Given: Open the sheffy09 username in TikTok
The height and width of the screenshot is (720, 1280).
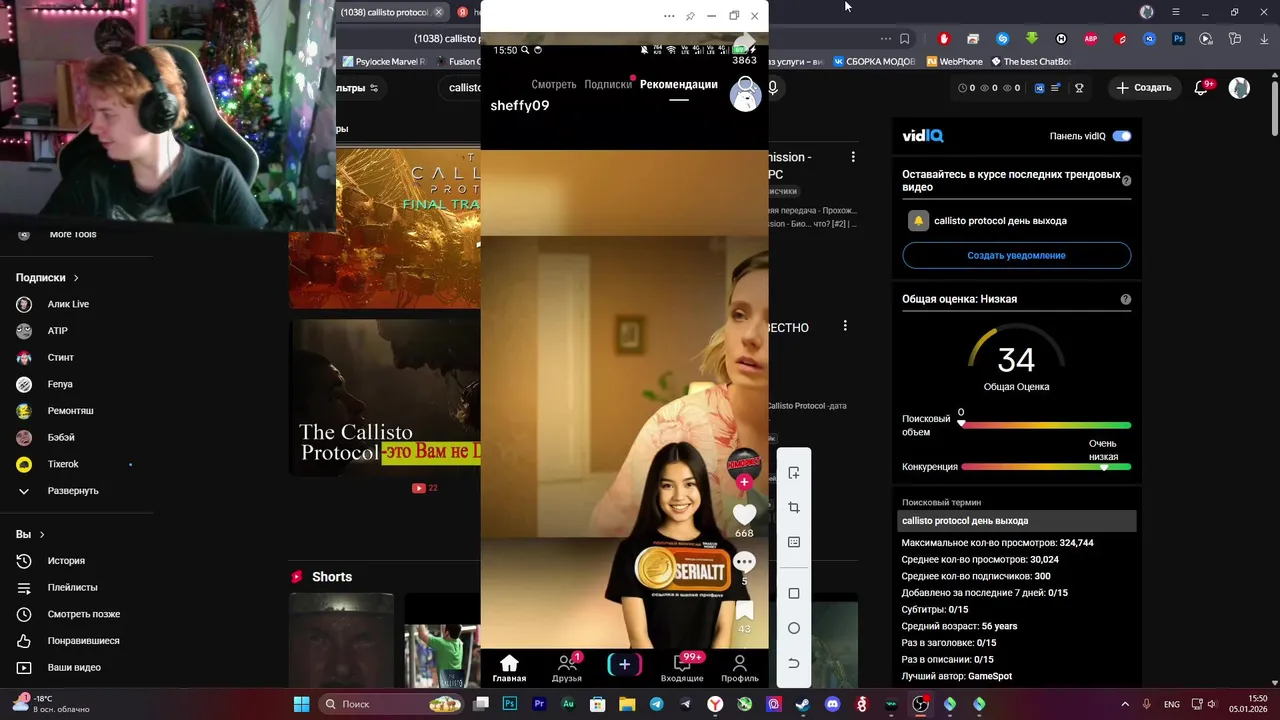Looking at the screenshot, I should (519, 105).
